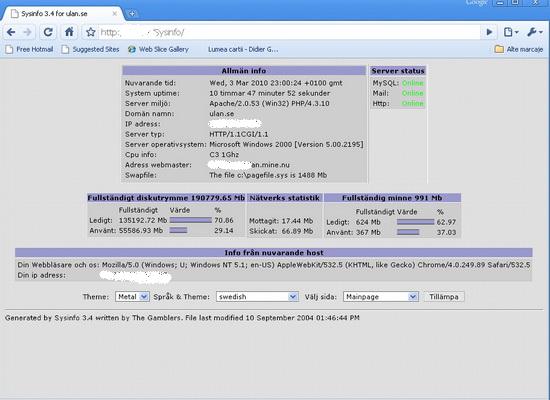Expand the Mainpage page selector

tap(381, 296)
